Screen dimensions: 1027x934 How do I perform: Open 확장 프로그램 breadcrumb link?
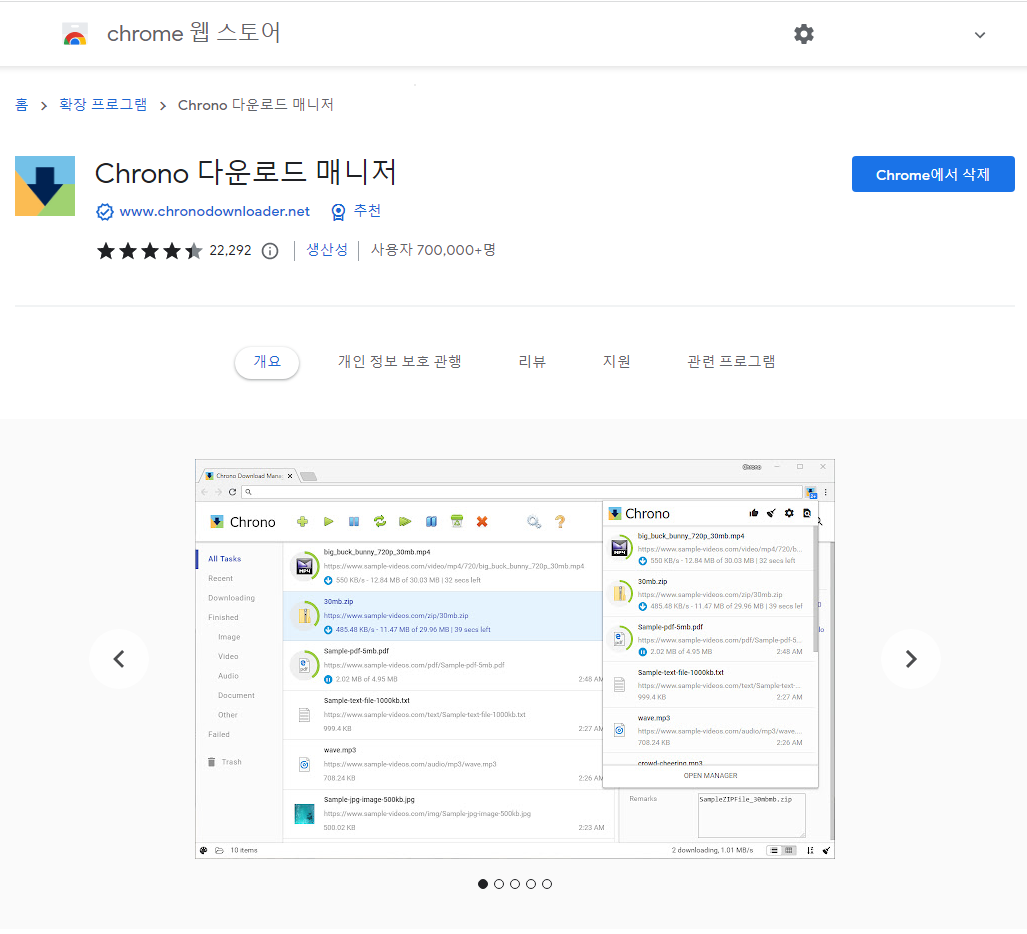103,105
